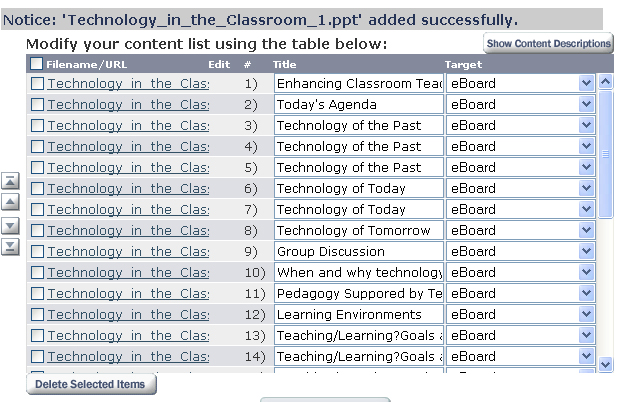Open the Target dropdown for row 11 Pedagogy
The width and height of the screenshot is (618, 402).
[586, 294]
